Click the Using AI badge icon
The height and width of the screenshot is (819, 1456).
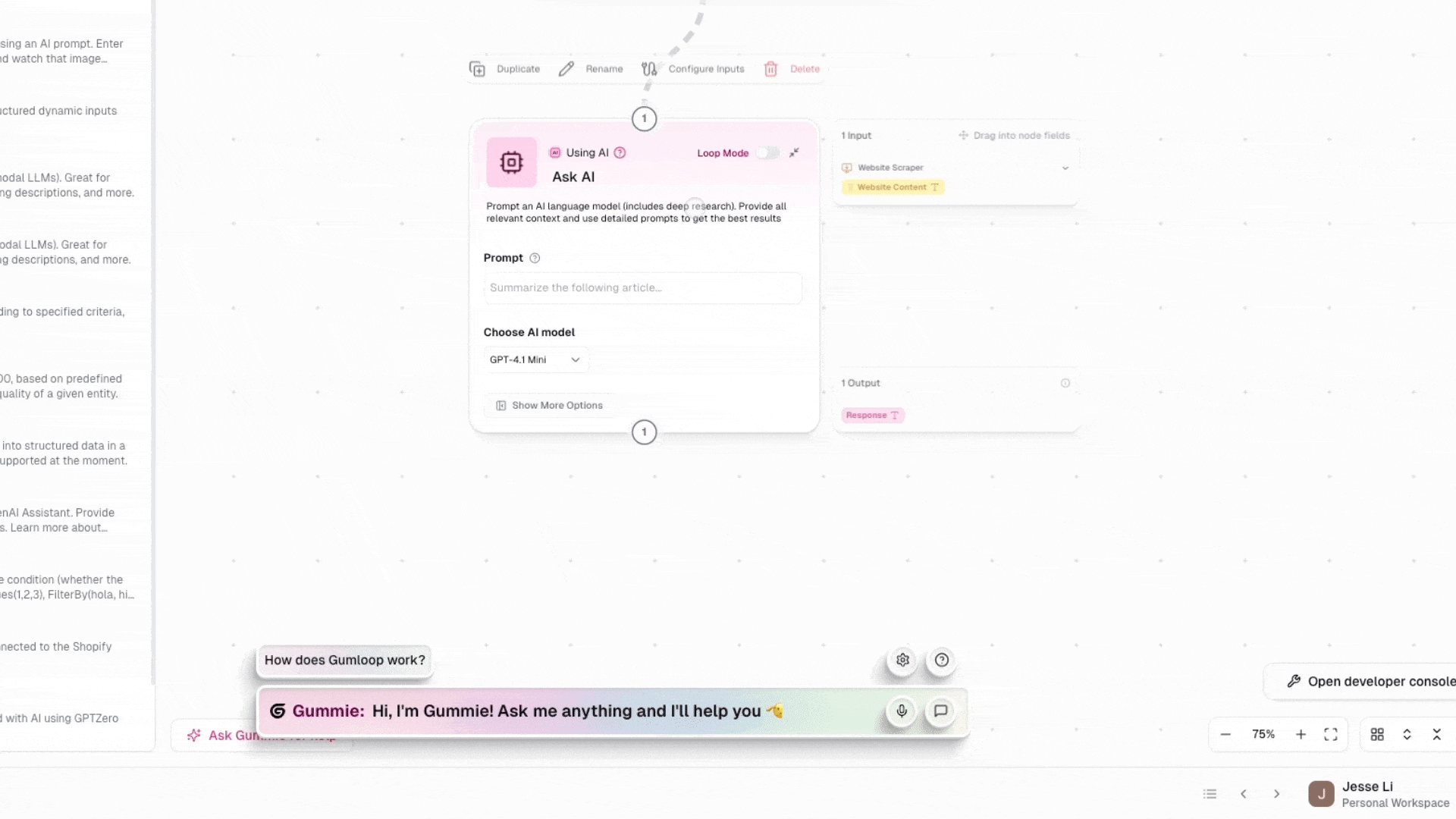pyautogui.click(x=555, y=152)
